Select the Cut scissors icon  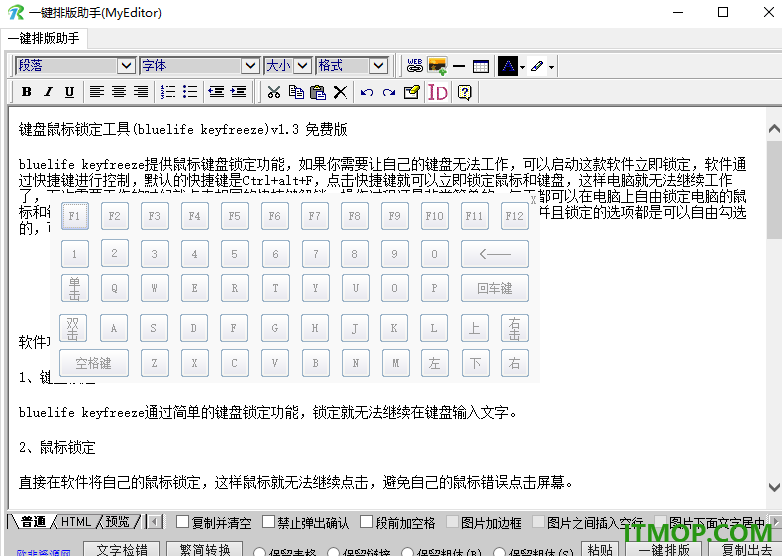click(274, 92)
